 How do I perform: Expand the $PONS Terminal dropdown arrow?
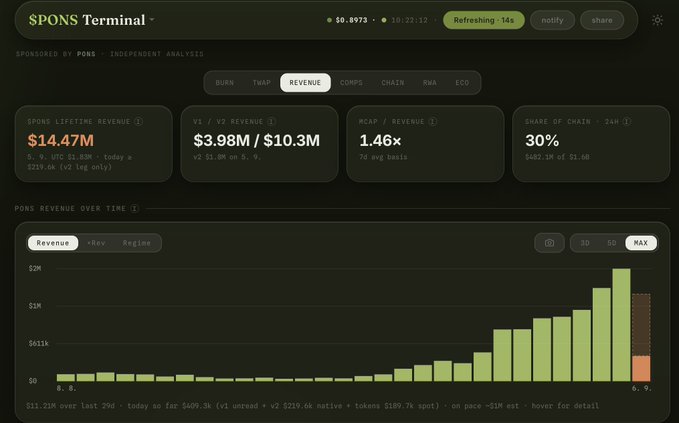click(x=152, y=19)
